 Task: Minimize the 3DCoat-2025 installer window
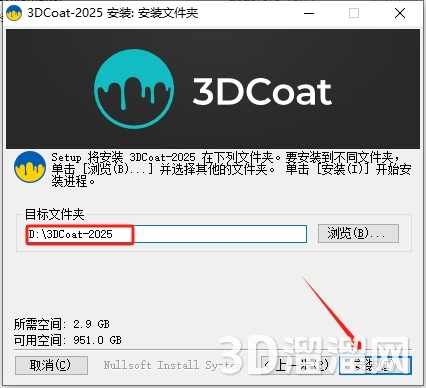click(309, 13)
